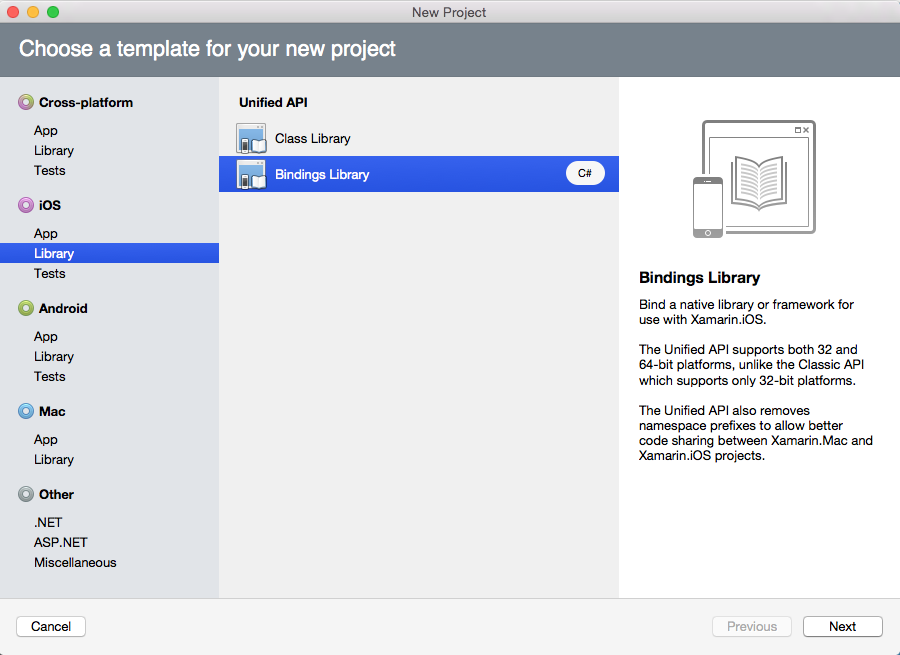Click the Cancel button
Image resolution: width=900 pixels, height=655 pixels.
(x=51, y=626)
